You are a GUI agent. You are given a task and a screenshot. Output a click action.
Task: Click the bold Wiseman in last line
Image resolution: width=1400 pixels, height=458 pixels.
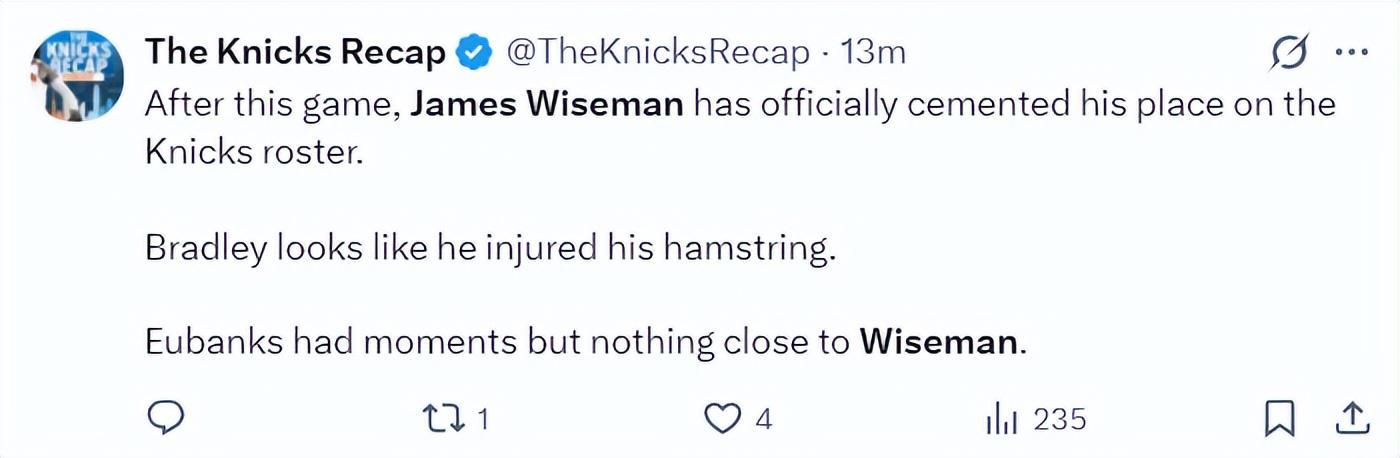coord(938,342)
